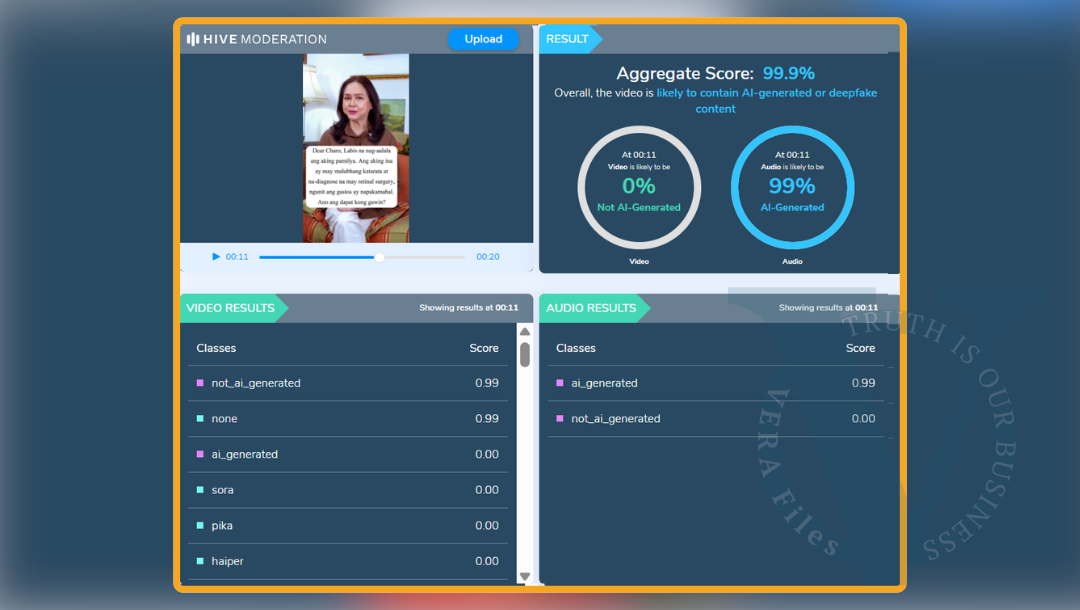The image size is (1080, 610).
Task: Select the 'pika' class row
Action: coord(348,525)
